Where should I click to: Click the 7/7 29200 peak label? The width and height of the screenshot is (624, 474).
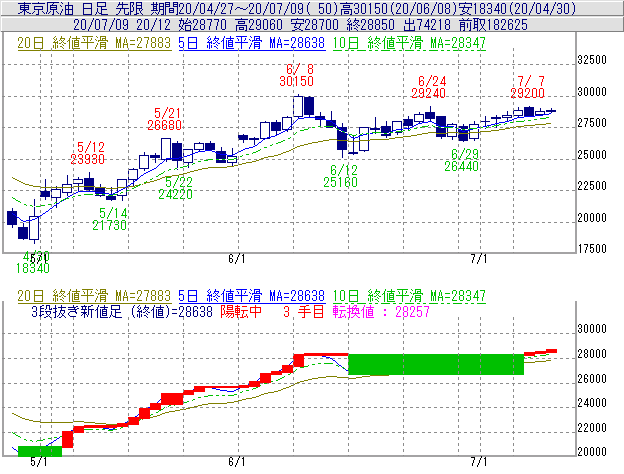point(527,87)
